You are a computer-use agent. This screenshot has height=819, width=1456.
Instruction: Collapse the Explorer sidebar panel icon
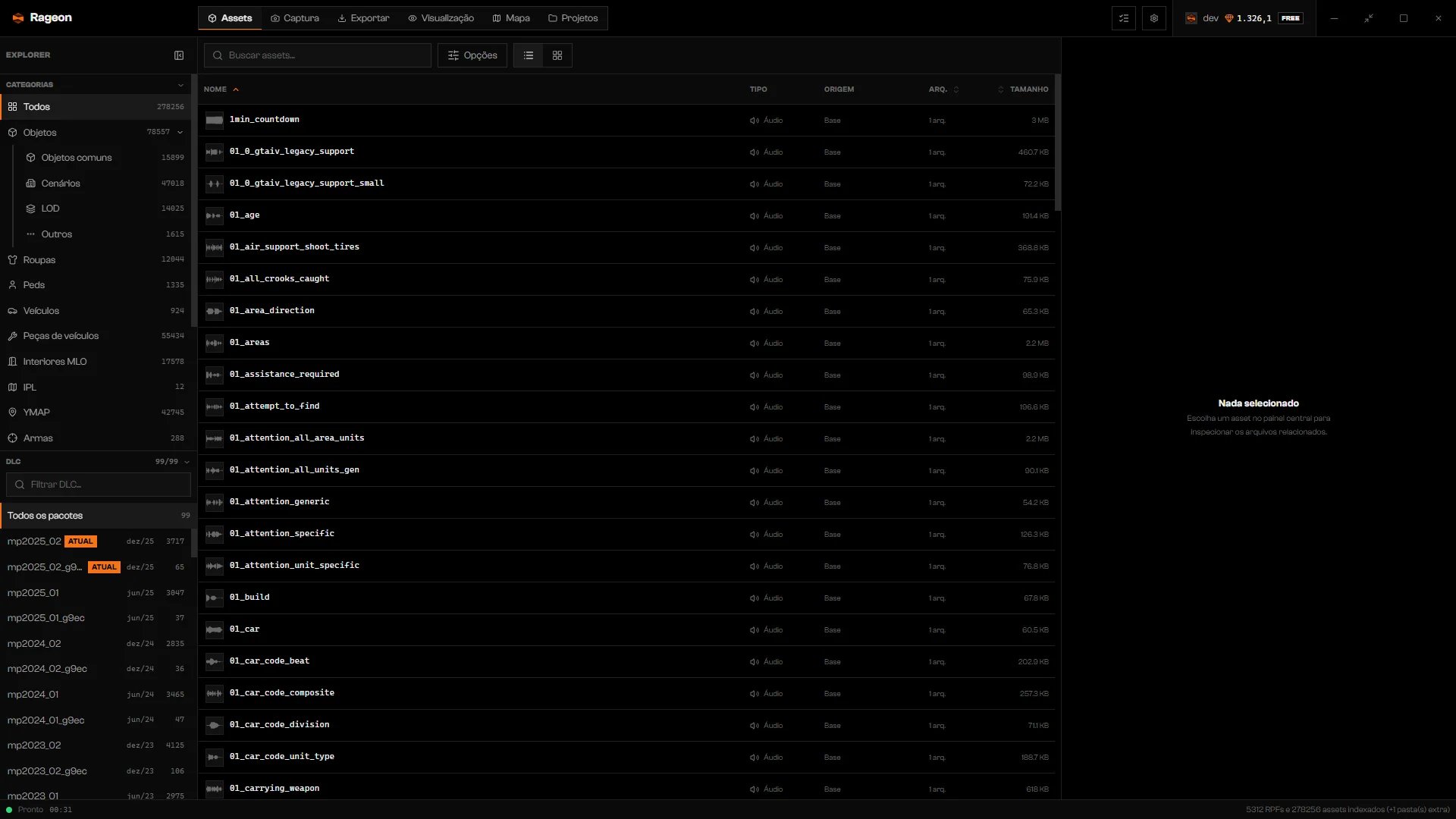(x=179, y=55)
